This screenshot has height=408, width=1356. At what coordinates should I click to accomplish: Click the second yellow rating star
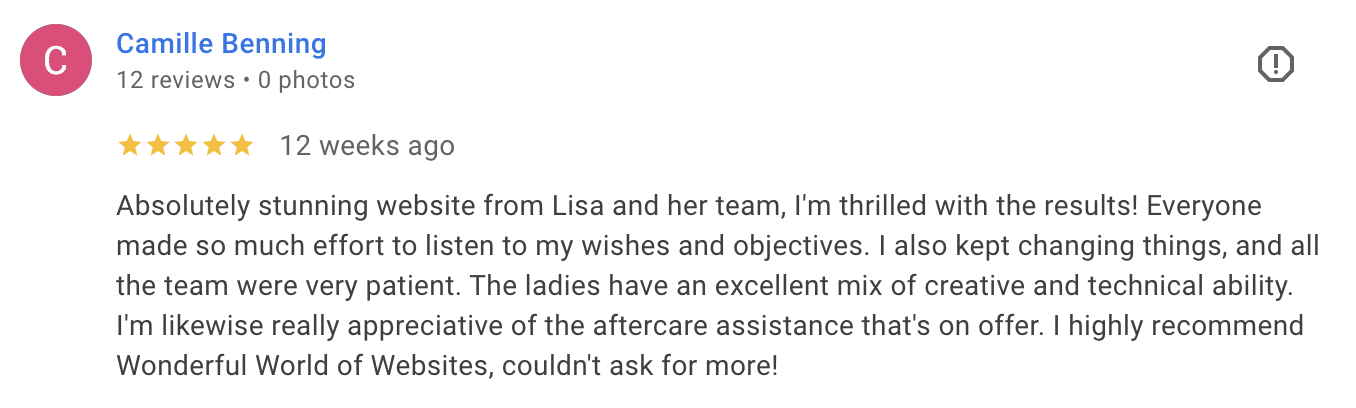click(158, 146)
